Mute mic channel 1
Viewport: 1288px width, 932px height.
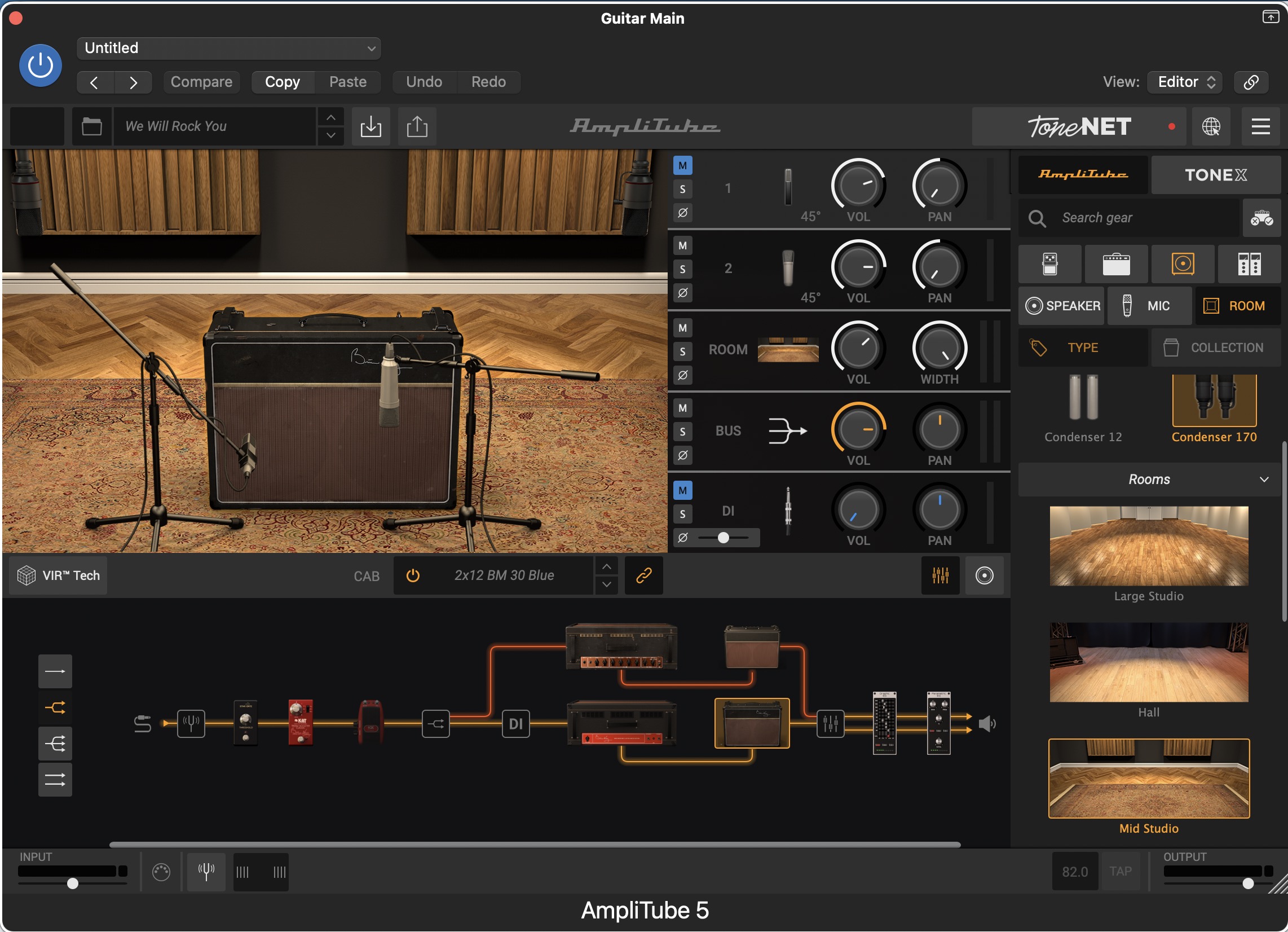(682, 166)
